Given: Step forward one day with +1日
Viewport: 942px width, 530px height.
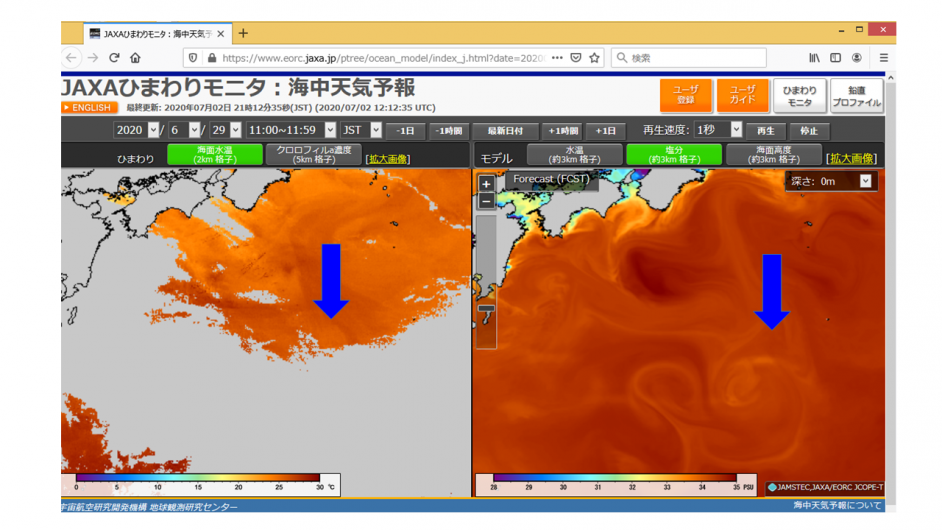Looking at the screenshot, I should tap(606, 130).
